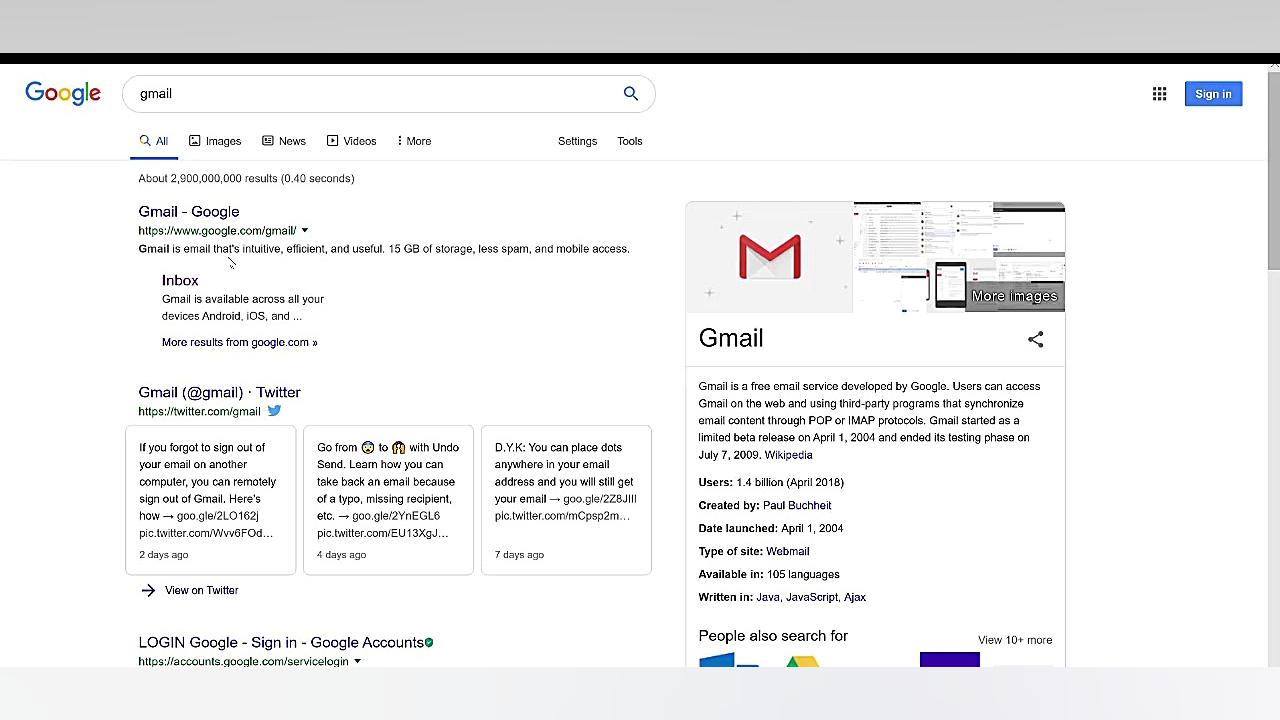Expand the accounts.google.com URL dropdown arrow
1280x720 pixels.
click(357, 661)
